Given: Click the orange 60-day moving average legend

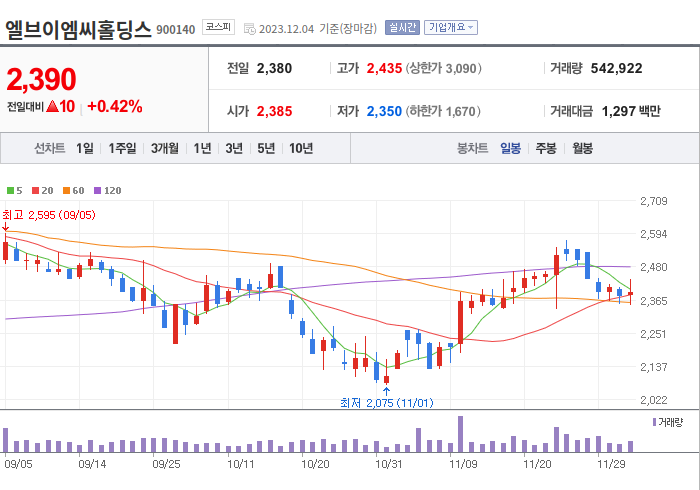Looking at the screenshot, I should 74,191.
